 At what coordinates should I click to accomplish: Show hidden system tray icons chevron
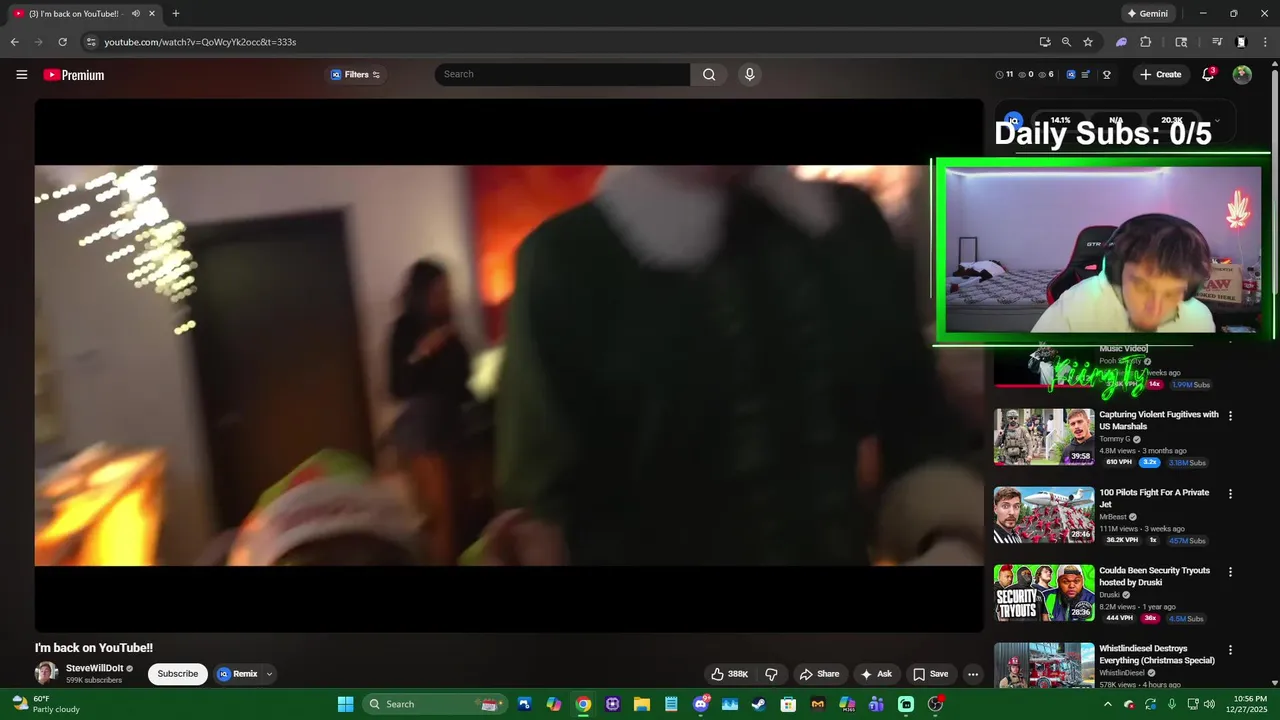(x=1107, y=704)
